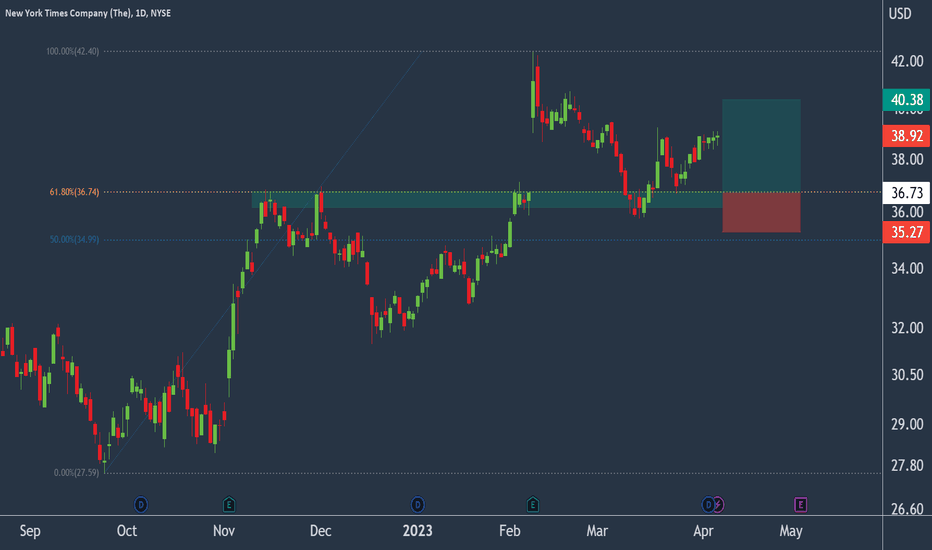Open the earnings E marker above Feb
The width and height of the screenshot is (932, 550).
tap(533, 505)
